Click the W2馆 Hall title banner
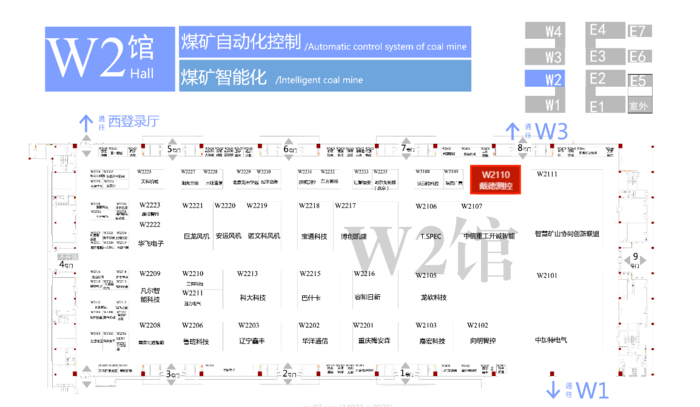The width and height of the screenshot is (700, 407). tap(110, 59)
